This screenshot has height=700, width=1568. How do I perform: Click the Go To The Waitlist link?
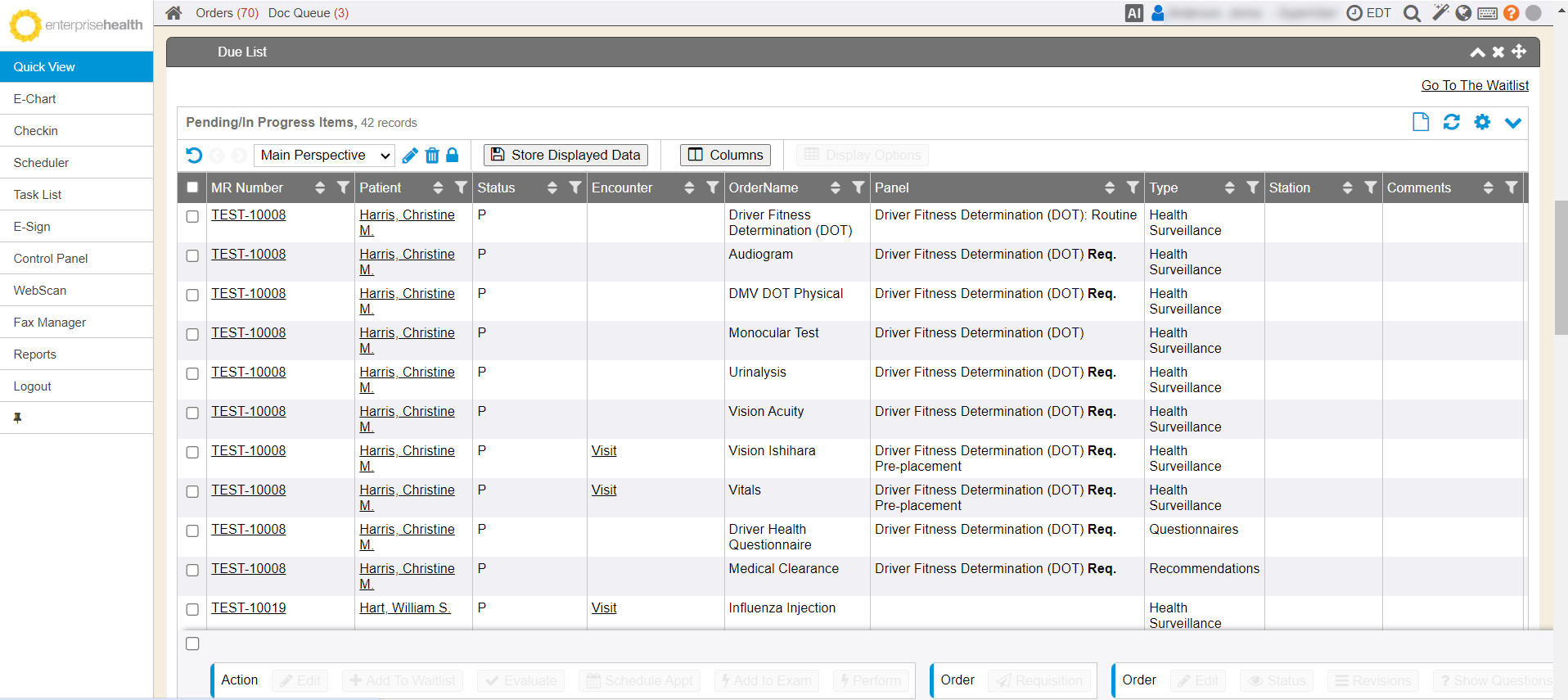1474,85
